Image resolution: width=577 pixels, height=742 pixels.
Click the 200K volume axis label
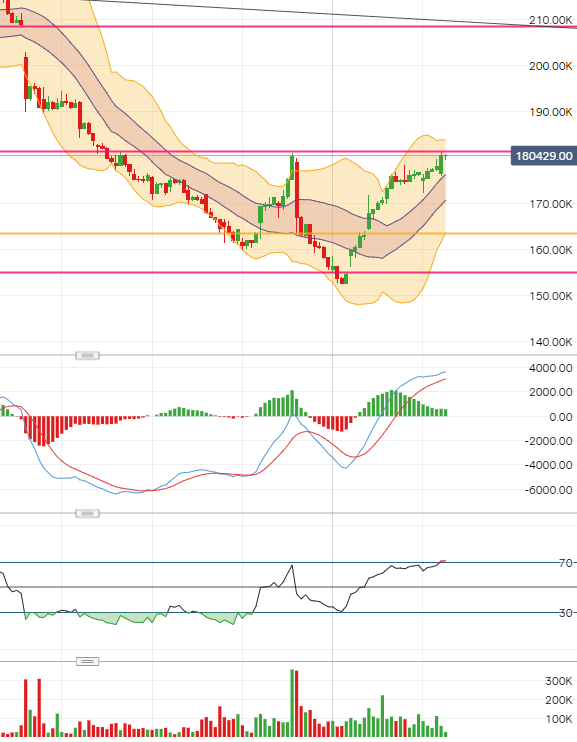tap(559, 700)
